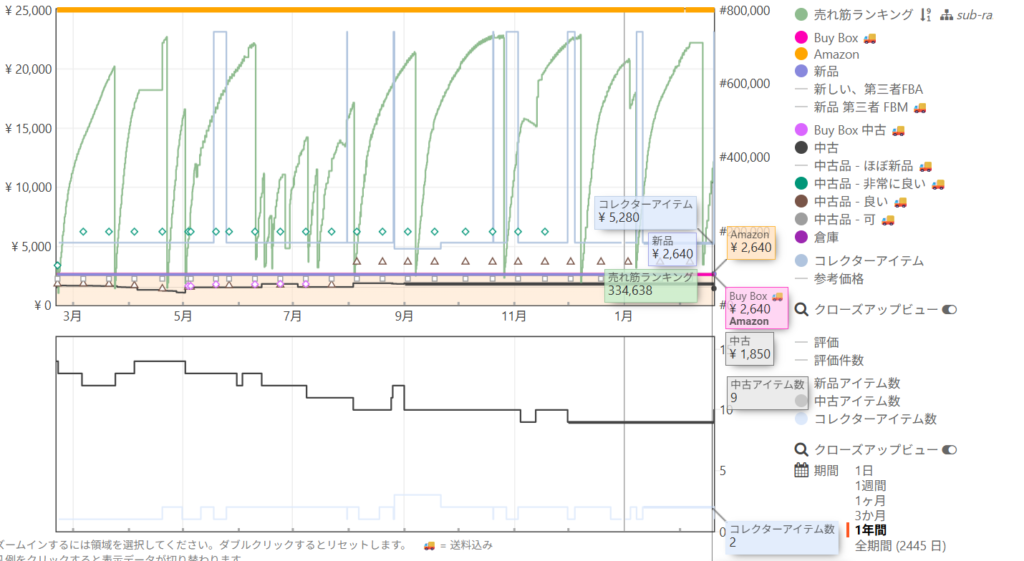Click the sub-rank hierarchy icon
Screen dimensions: 1024x561
point(944,15)
